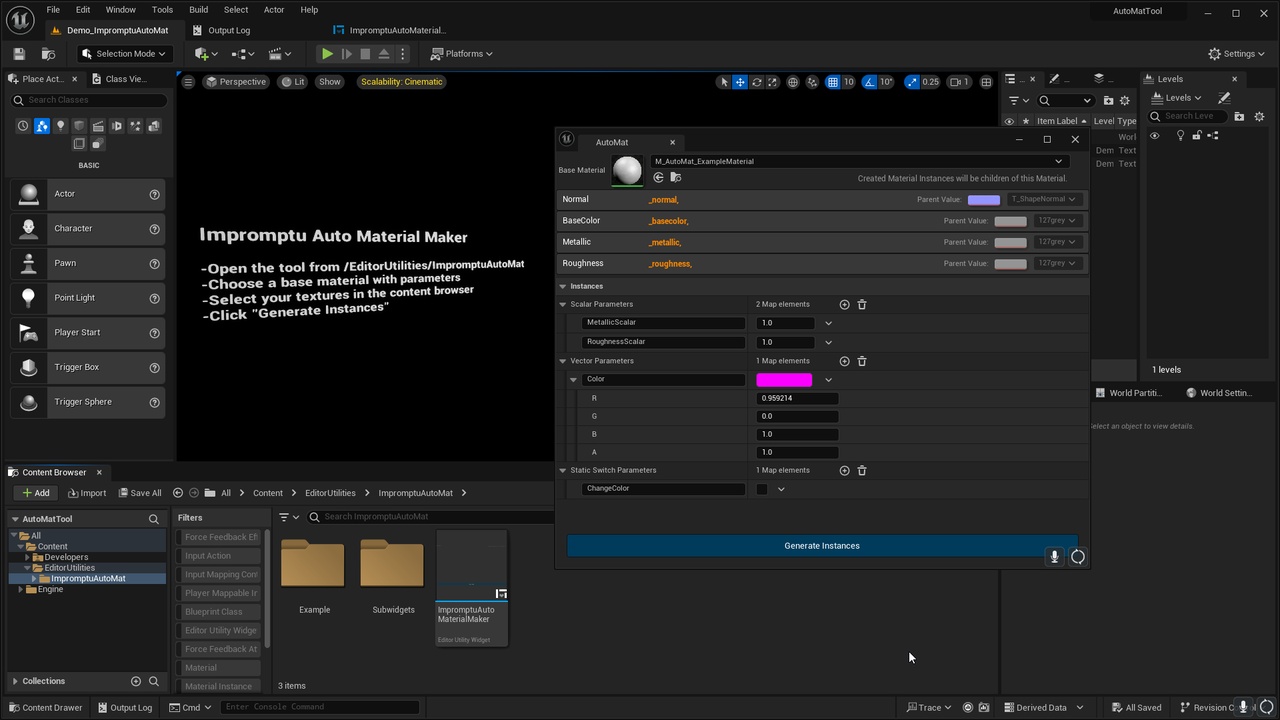1280x720 pixels.
Task: Select the Recently Placed clock icon
Action: point(23,126)
